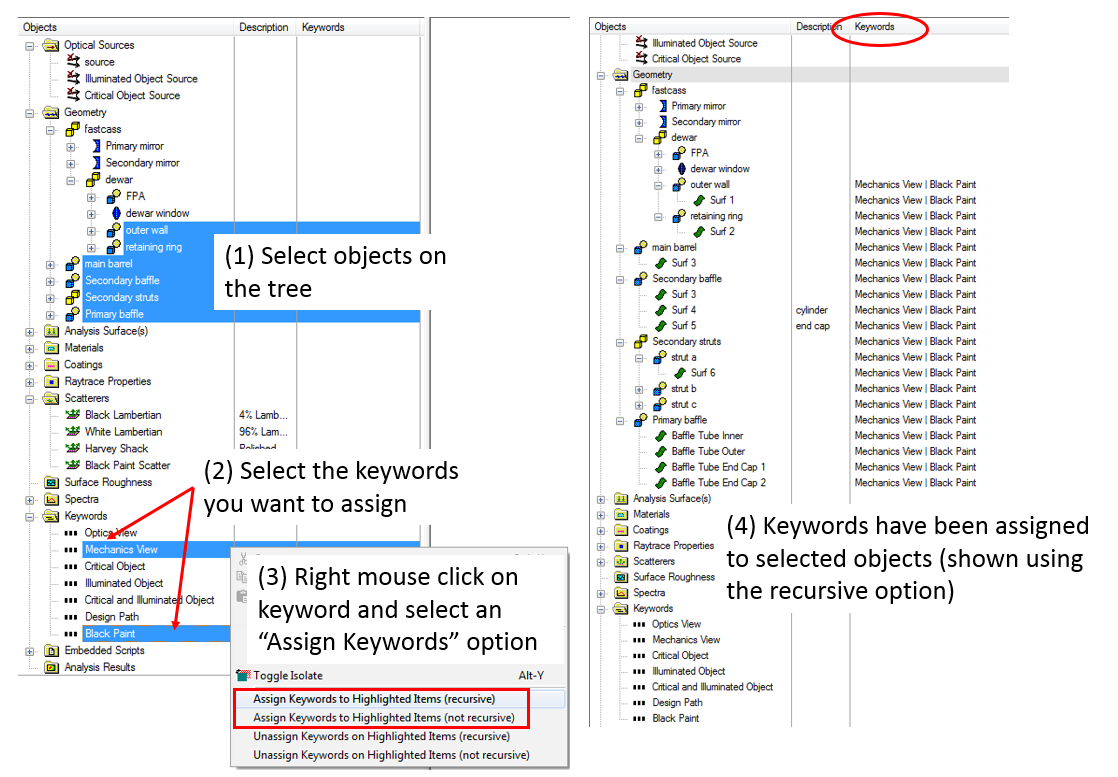Click the dewar window lens icon in left tree
This screenshot has width=1118, height=777.
(115, 213)
